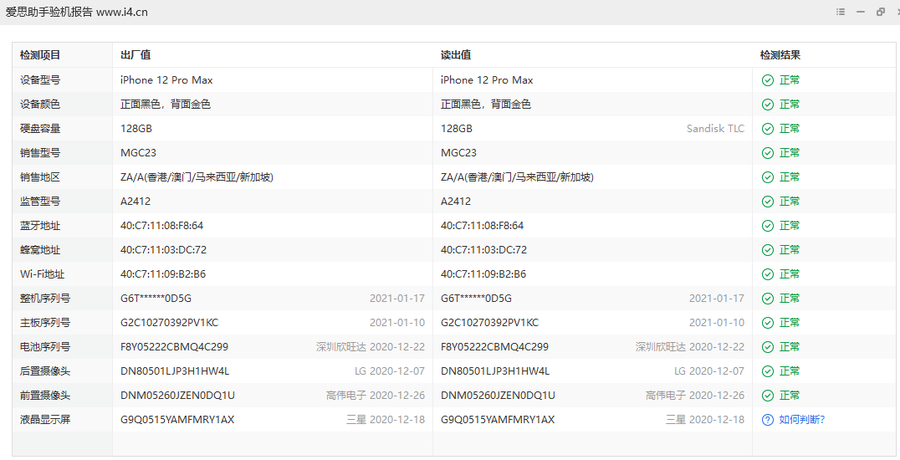
Task: Click the 设备颜色 row label
Action: pos(40,105)
